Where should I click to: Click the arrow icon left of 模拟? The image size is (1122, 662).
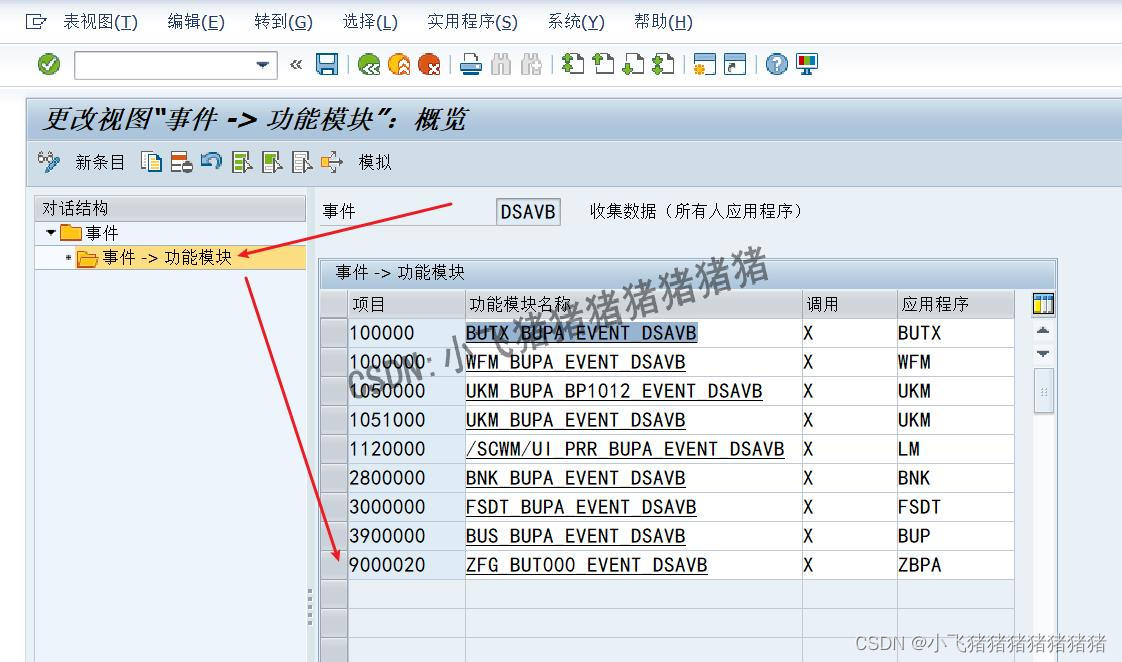coord(332,162)
